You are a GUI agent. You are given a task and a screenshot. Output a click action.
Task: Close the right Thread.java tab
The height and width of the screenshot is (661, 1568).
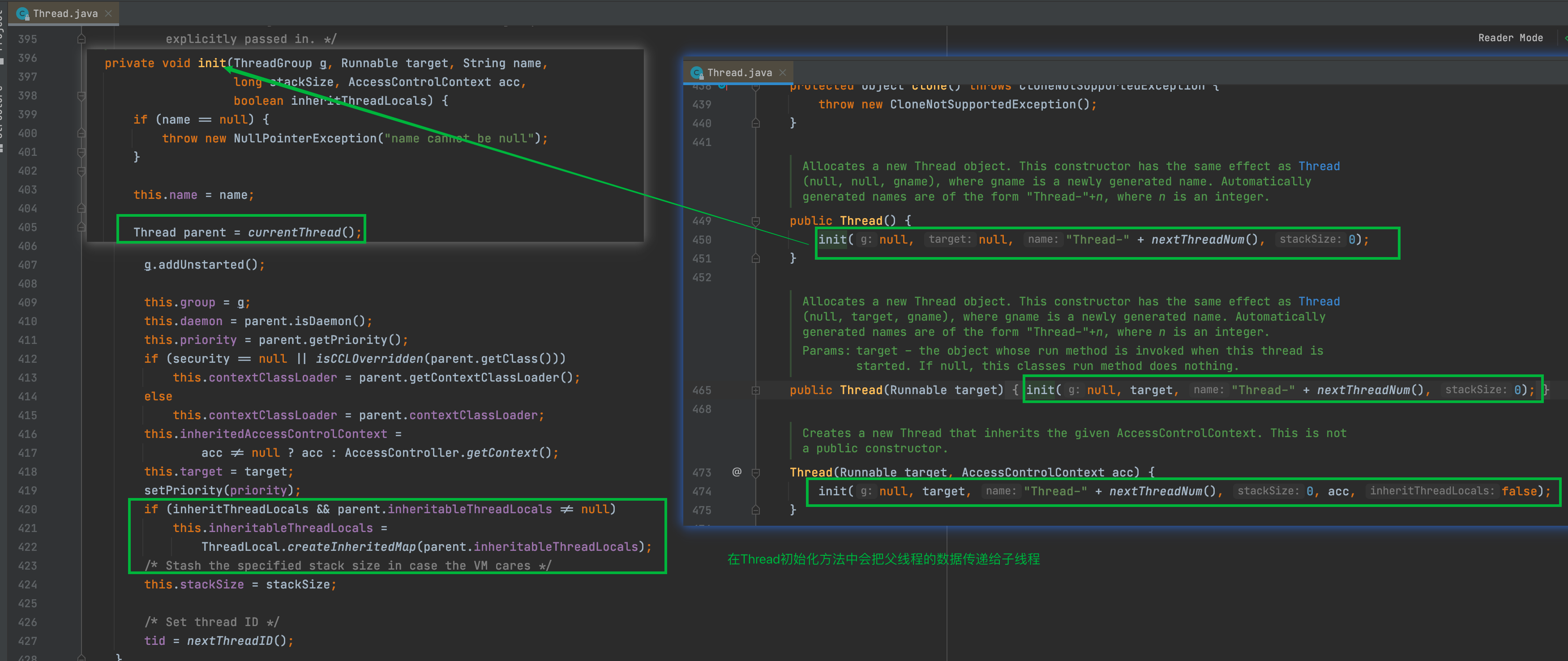pyautogui.click(x=783, y=73)
